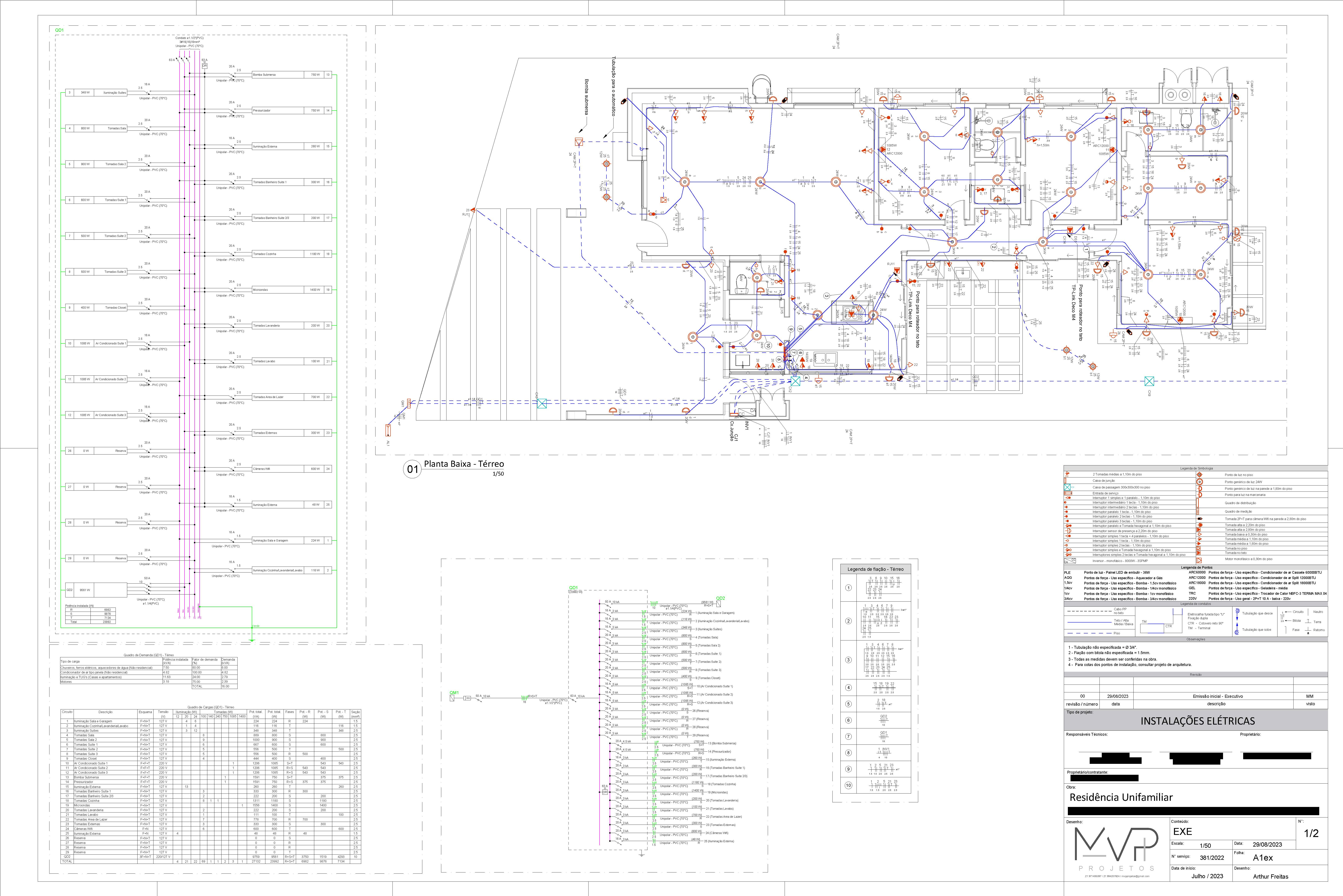Screen dimensions: 1343x896
Task: Click the 'MM' visto cell
Action: [1310, 697]
